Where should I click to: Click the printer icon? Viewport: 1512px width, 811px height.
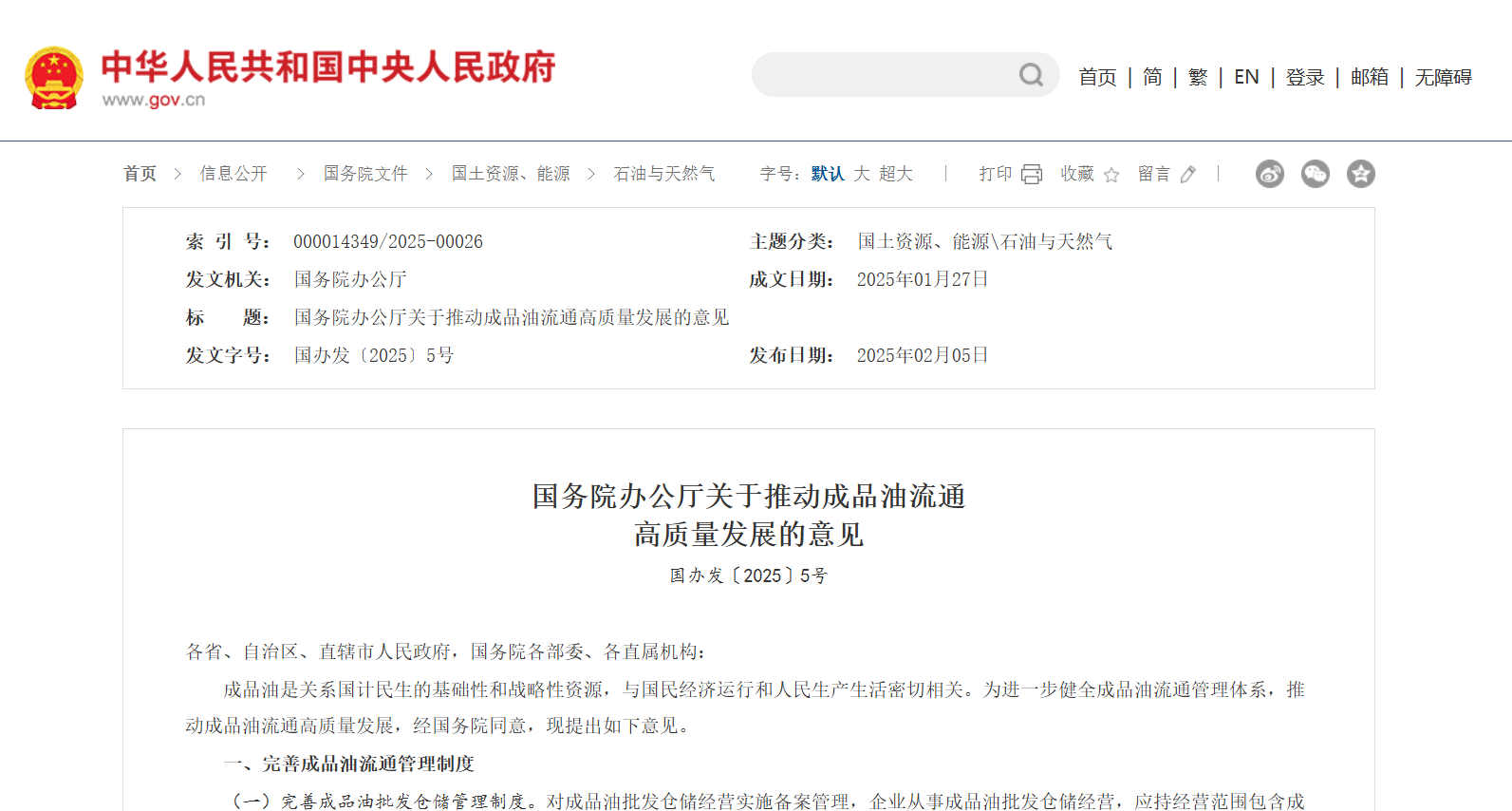(x=1032, y=175)
